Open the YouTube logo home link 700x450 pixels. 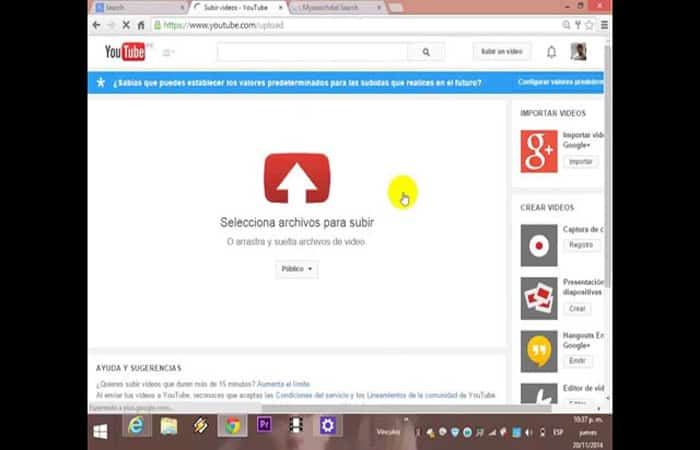pyautogui.click(x=125, y=52)
